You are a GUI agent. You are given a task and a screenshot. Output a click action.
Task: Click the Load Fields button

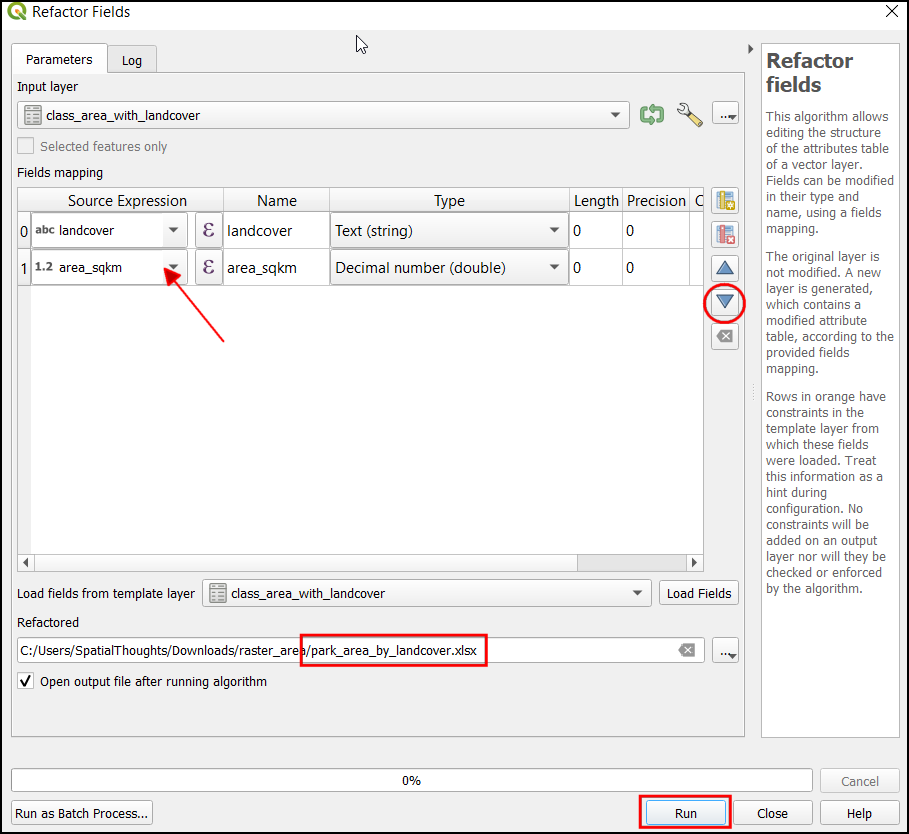coord(699,593)
